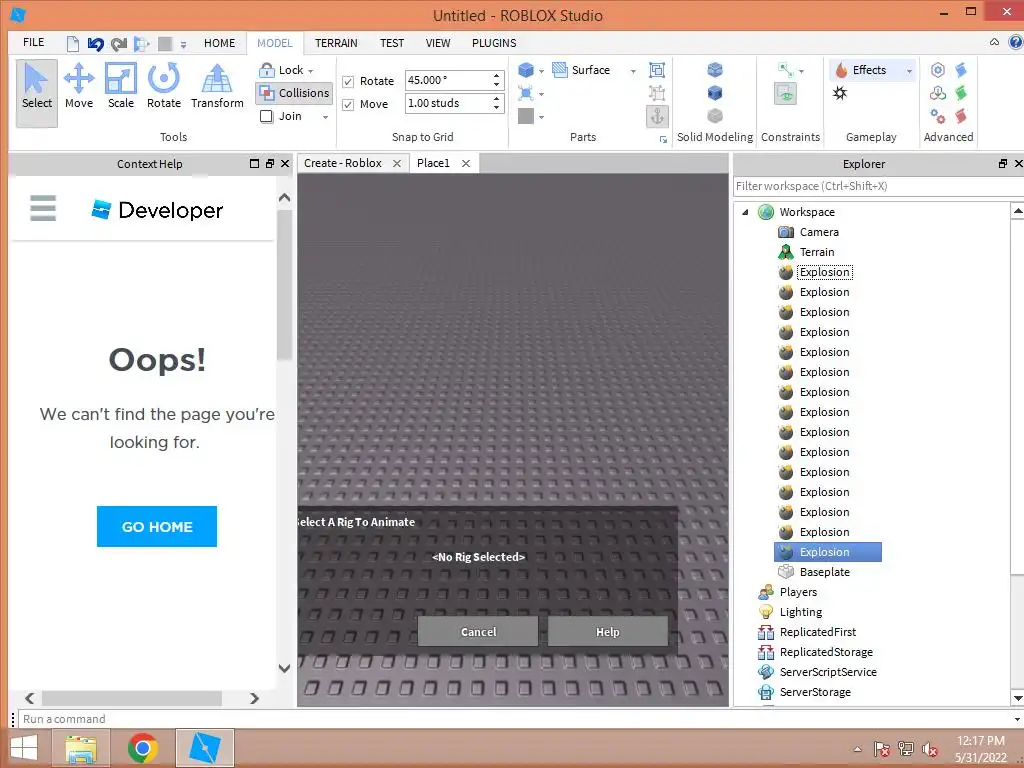Activate the Select tool
1024x768 pixels.
(37, 92)
